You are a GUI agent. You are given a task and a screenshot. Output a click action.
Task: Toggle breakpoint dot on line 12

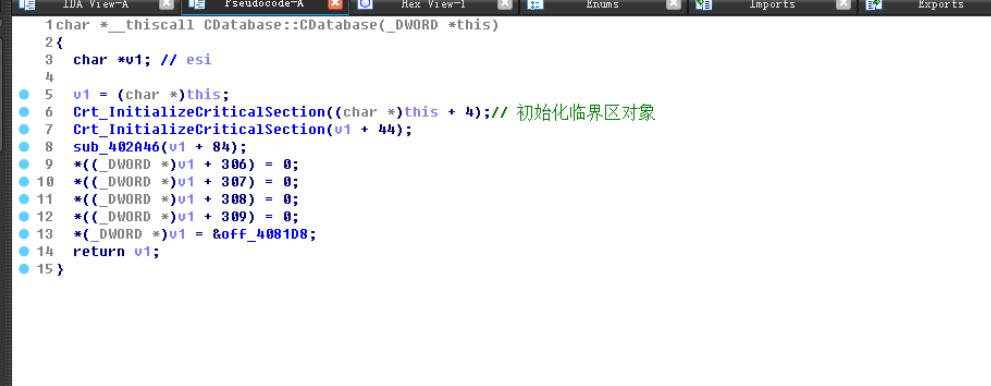[24, 217]
